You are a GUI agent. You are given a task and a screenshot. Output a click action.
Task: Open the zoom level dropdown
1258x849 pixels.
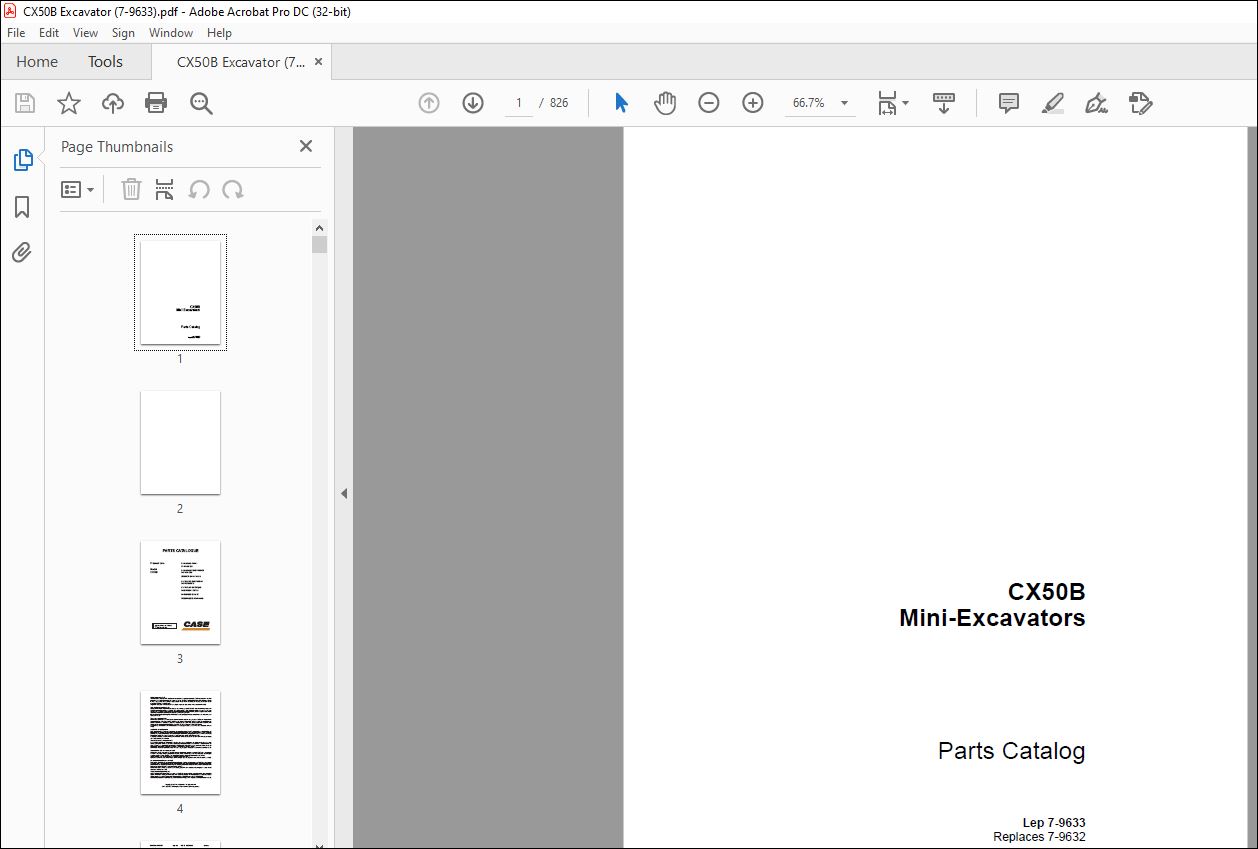[844, 103]
